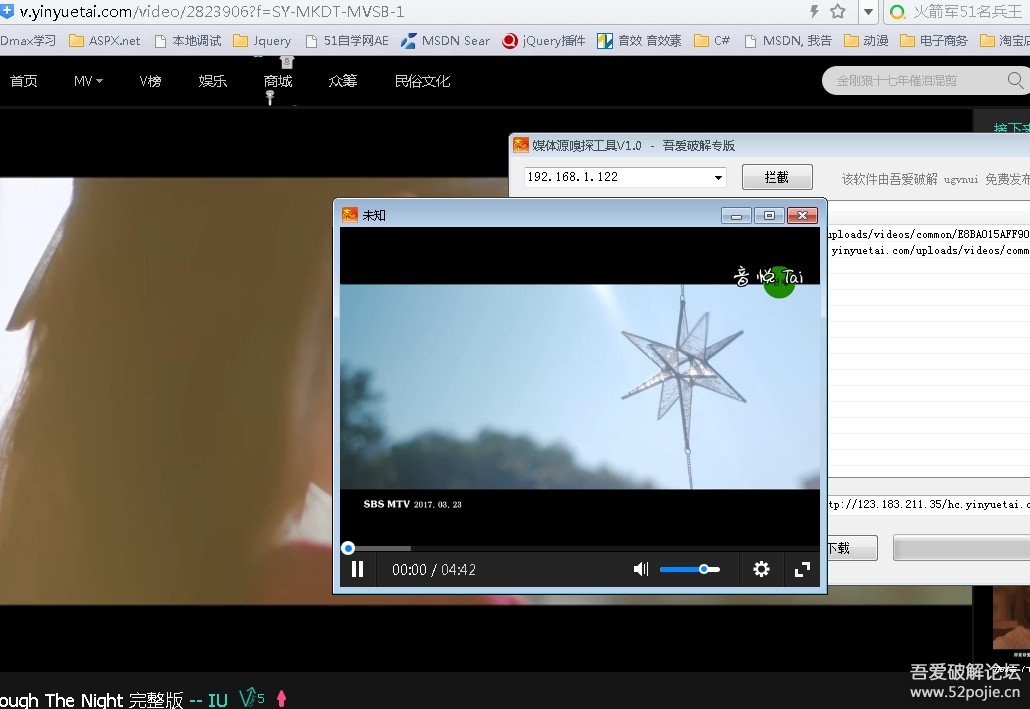
Task: Click the browser address bar URL
Action: coord(212,11)
